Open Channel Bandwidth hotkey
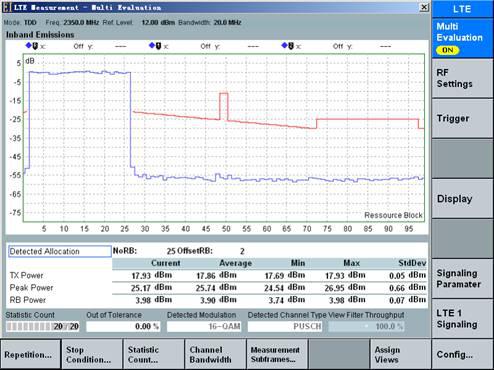This screenshot has height=370, width=494. [x=215, y=354]
